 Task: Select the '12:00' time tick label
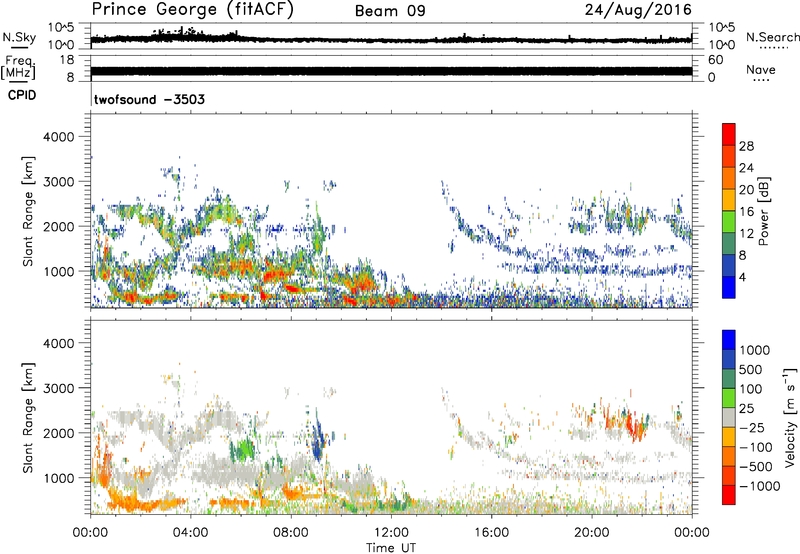click(391, 533)
